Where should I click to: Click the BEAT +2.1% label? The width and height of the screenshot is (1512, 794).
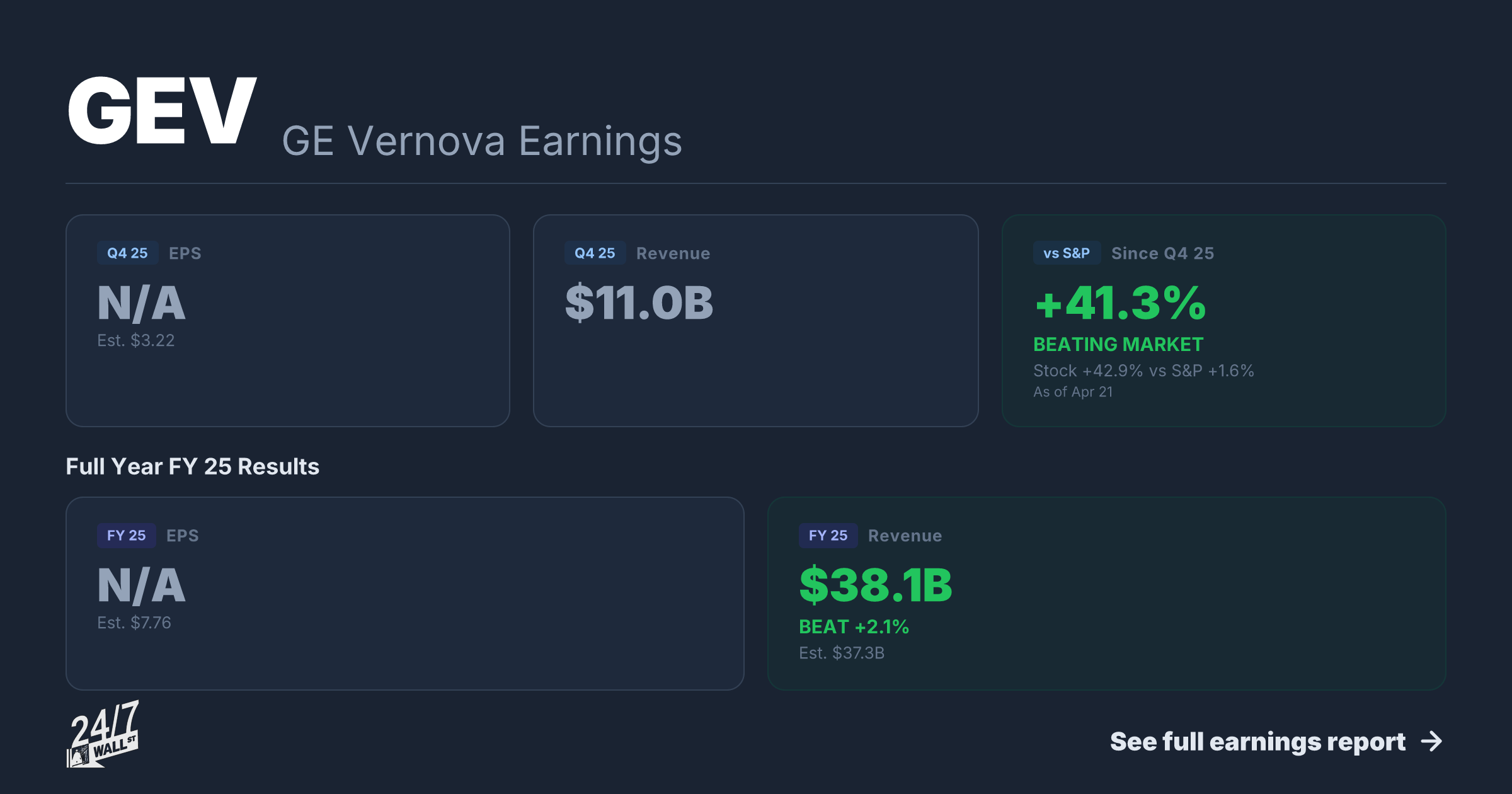point(854,626)
